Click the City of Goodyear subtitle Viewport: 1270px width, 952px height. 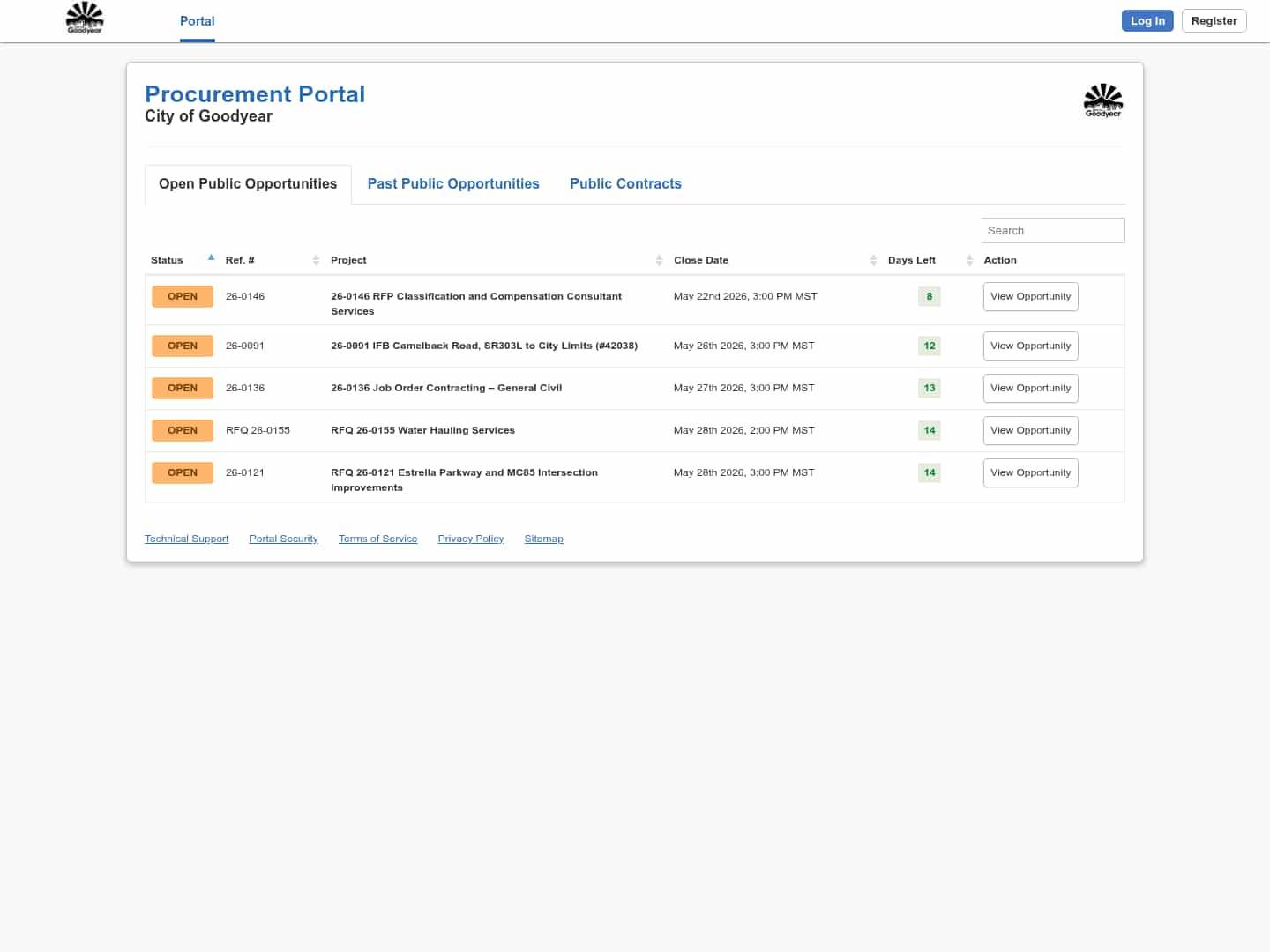(x=209, y=116)
